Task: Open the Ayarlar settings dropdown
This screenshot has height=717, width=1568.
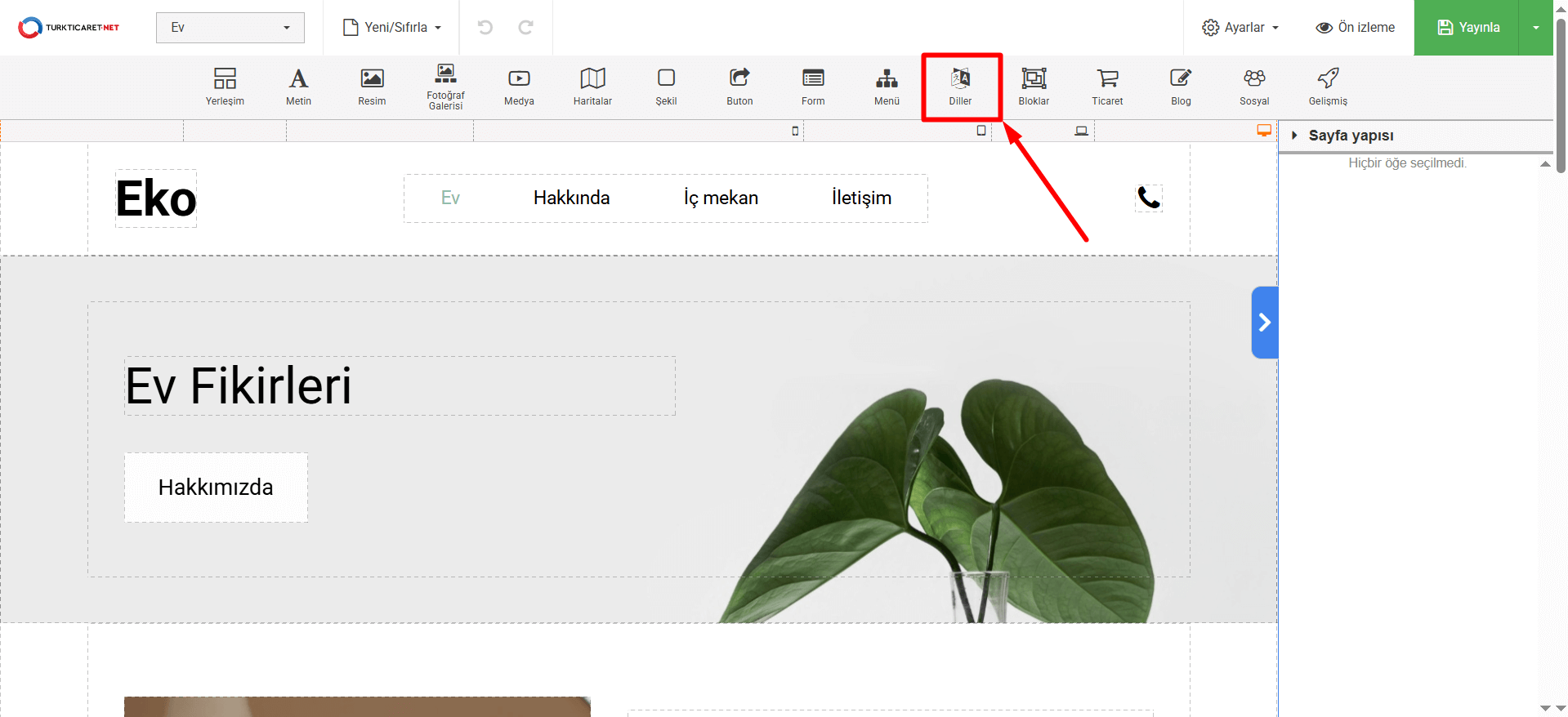Action: (x=1240, y=27)
